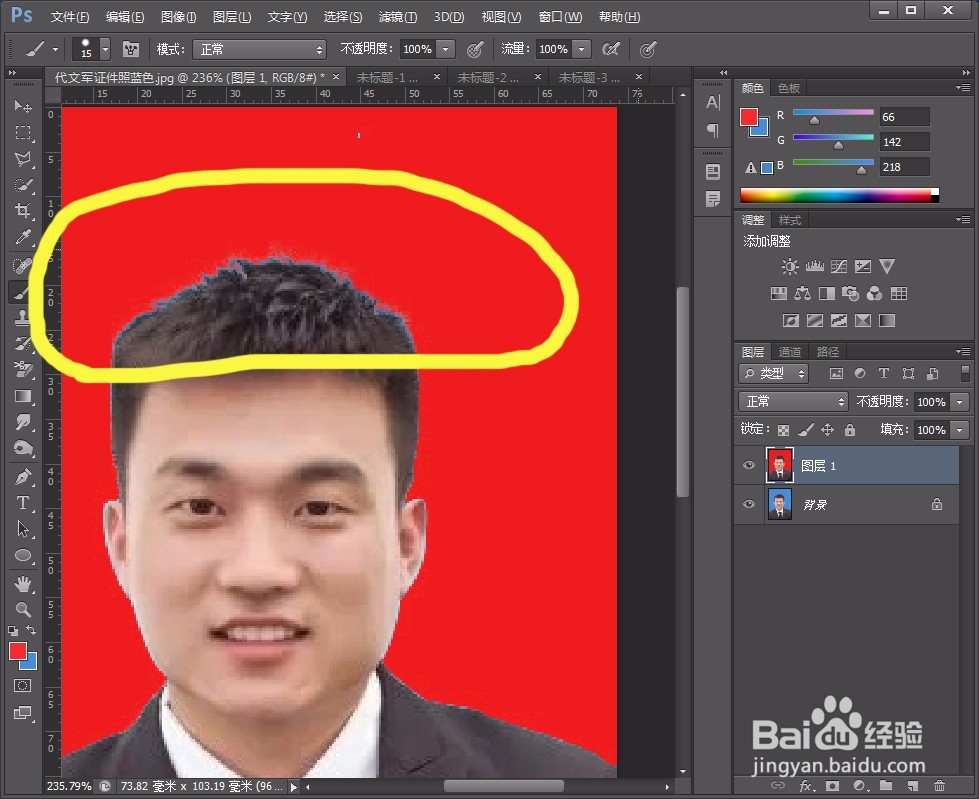The height and width of the screenshot is (799, 979).
Task: Click the add layer style fx button
Action: (807, 786)
